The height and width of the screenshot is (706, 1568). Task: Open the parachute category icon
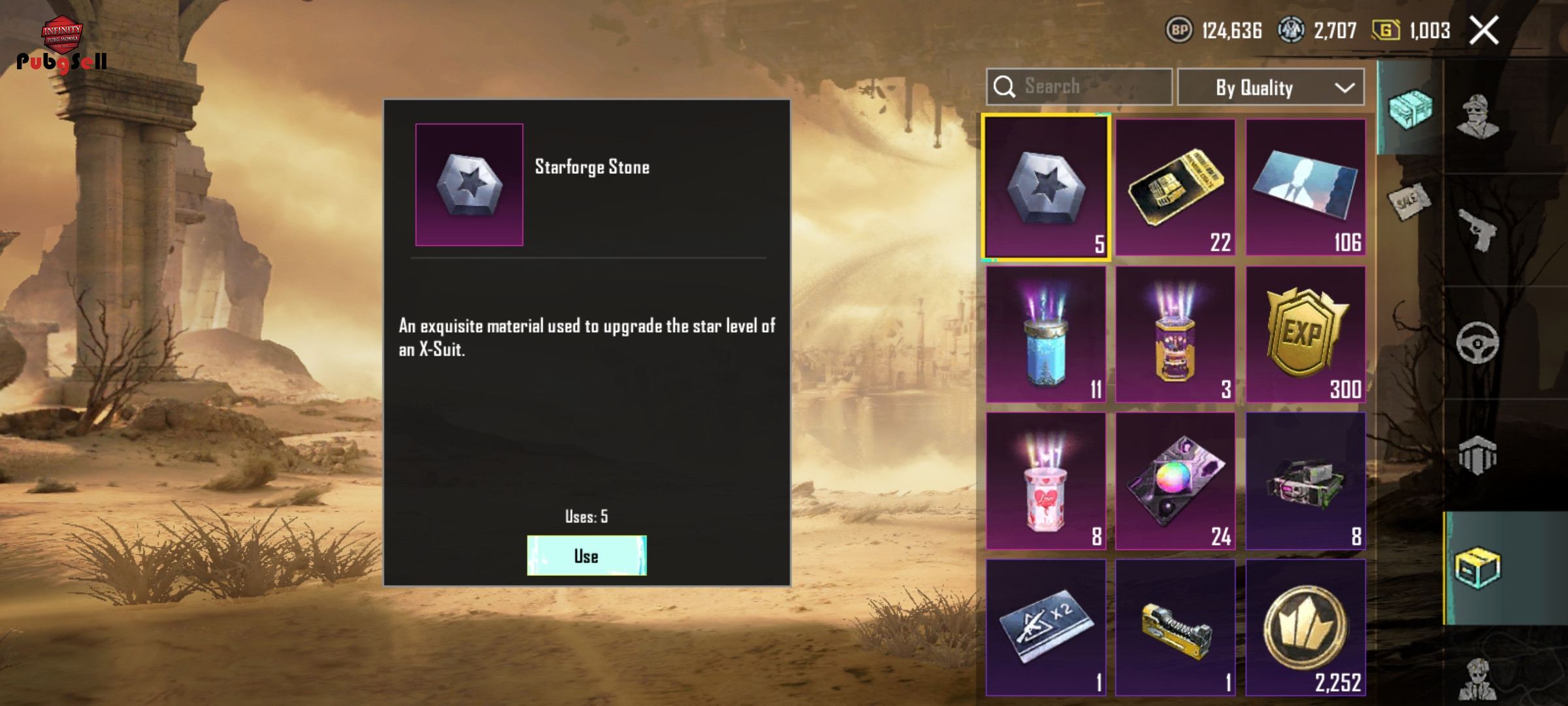[x=1478, y=455]
